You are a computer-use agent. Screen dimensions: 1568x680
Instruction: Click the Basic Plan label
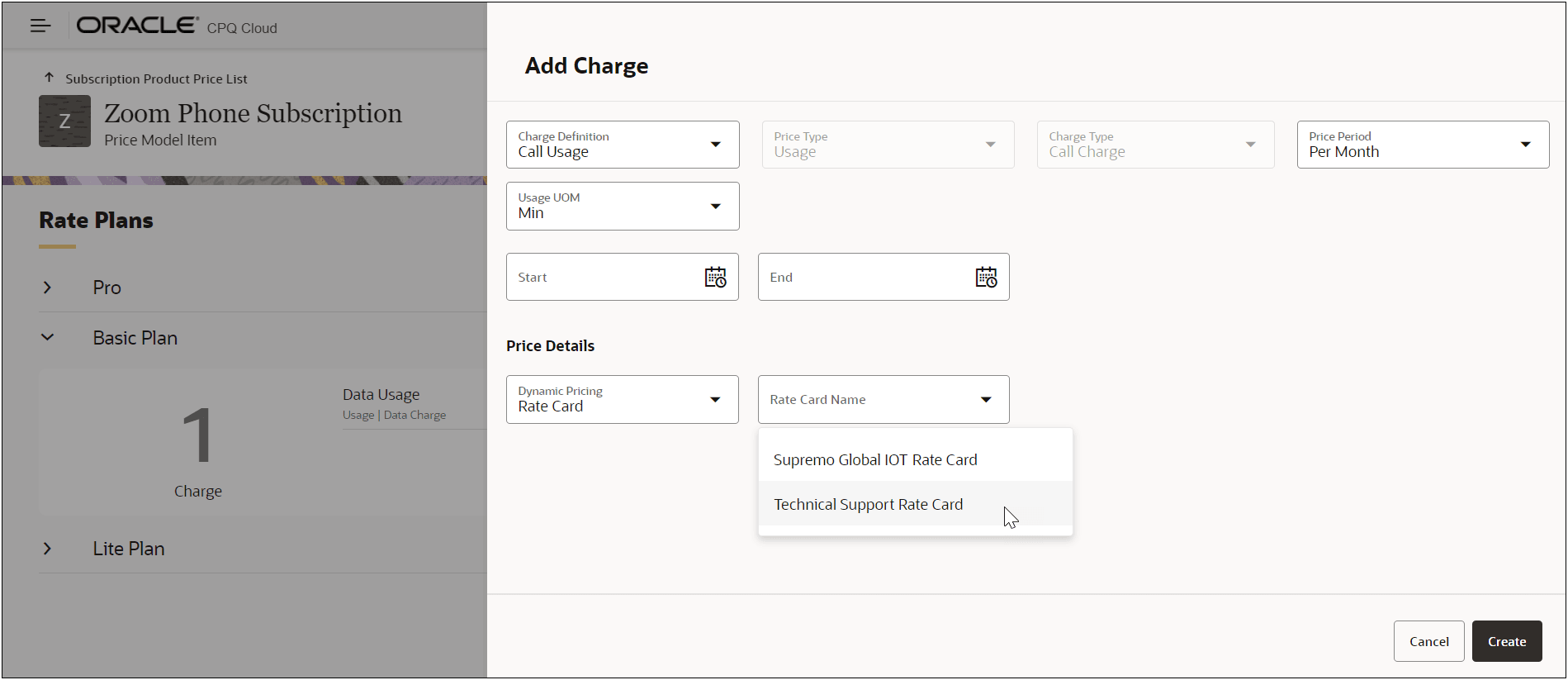click(135, 338)
